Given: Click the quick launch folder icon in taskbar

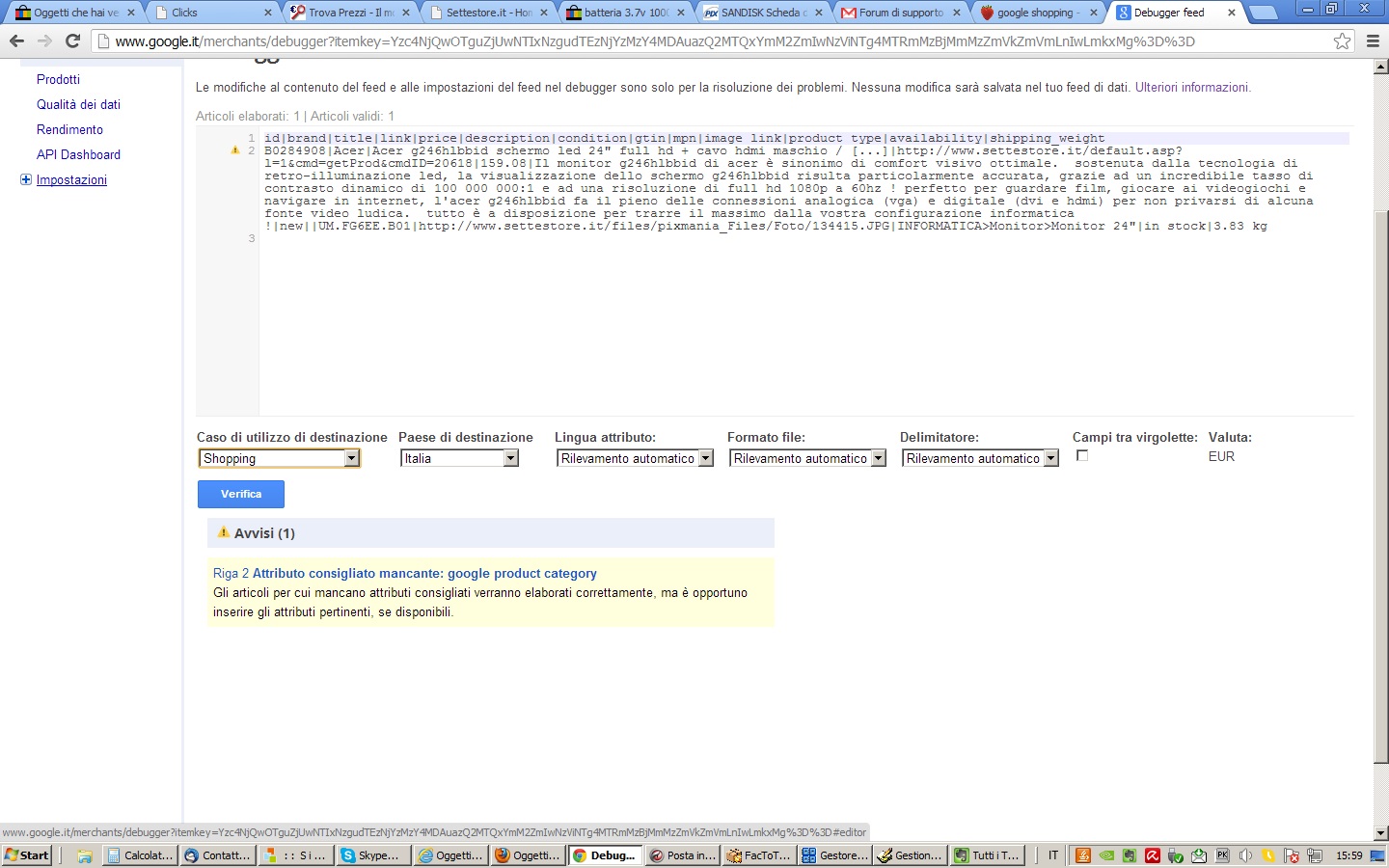Looking at the screenshot, I should coord(85,855).
